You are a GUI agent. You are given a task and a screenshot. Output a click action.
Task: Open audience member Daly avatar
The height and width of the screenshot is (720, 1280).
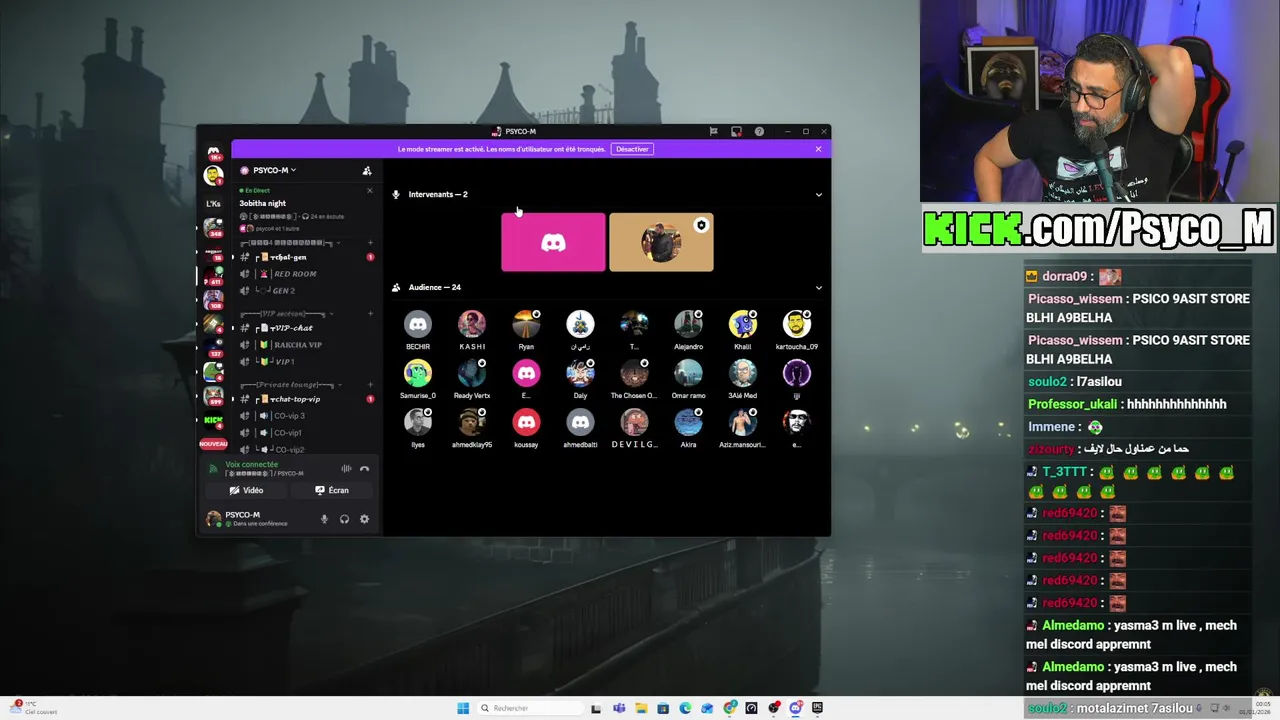click(x=580, y=373)
